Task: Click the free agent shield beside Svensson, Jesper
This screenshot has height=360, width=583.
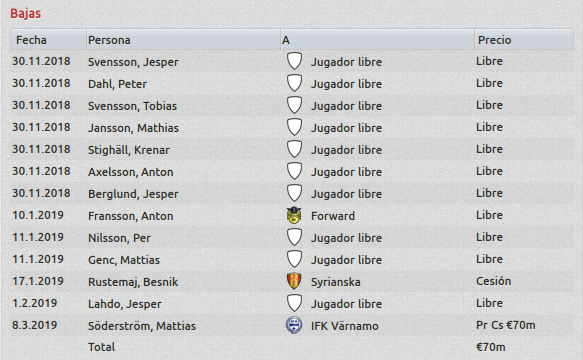Action: [294, 61]
